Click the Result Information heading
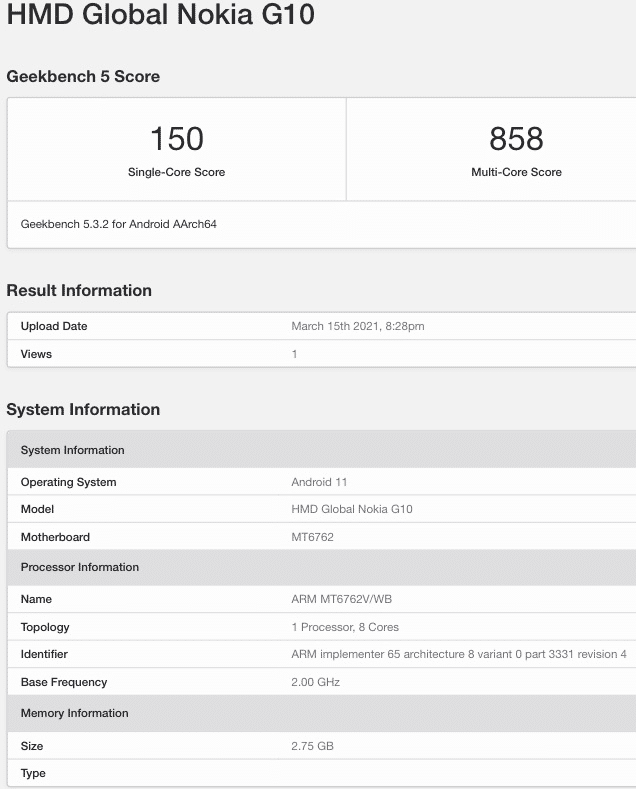 tap(79, 290)
